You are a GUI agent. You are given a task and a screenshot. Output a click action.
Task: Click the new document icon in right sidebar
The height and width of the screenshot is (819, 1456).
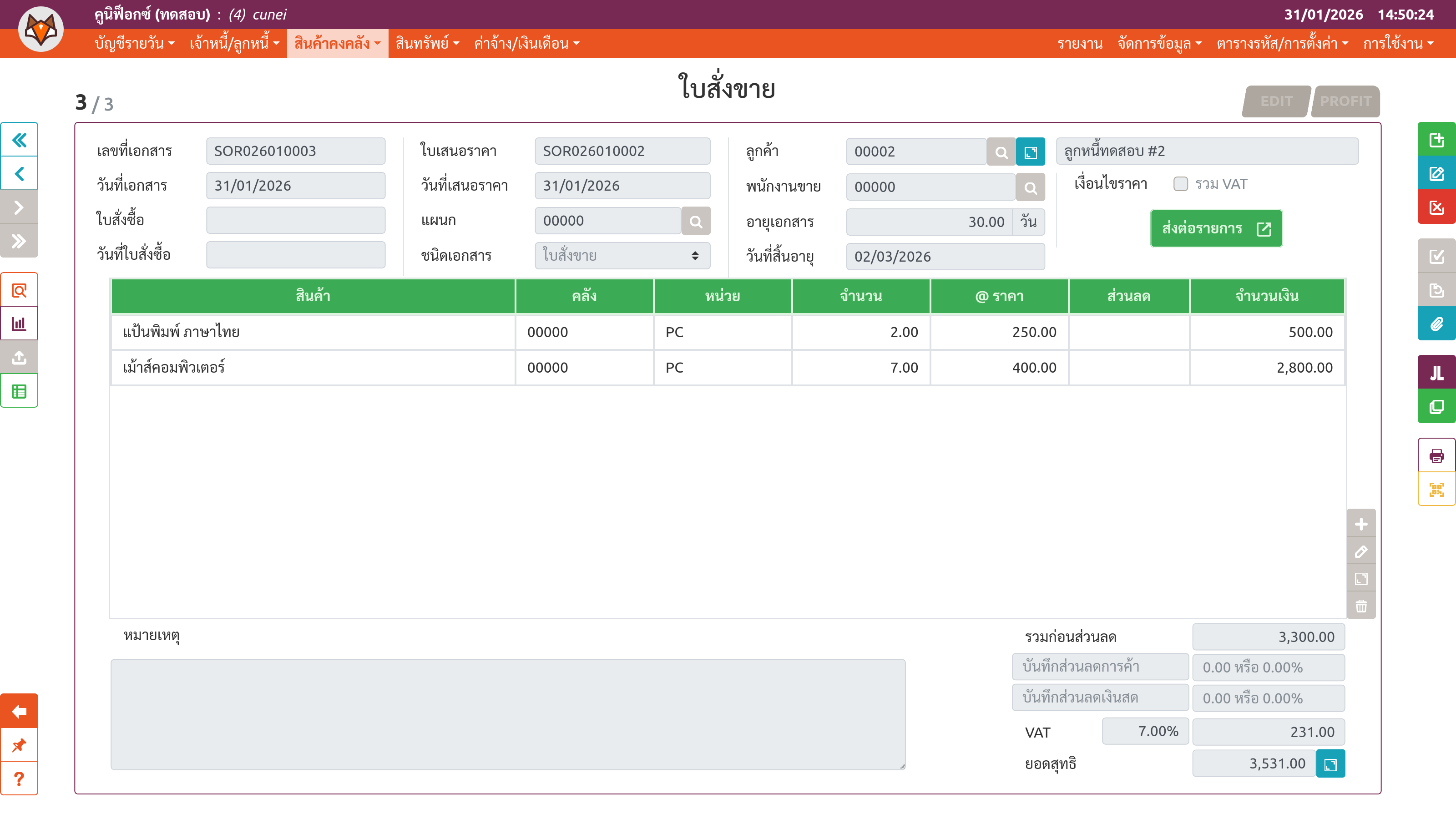(1436, 140)
